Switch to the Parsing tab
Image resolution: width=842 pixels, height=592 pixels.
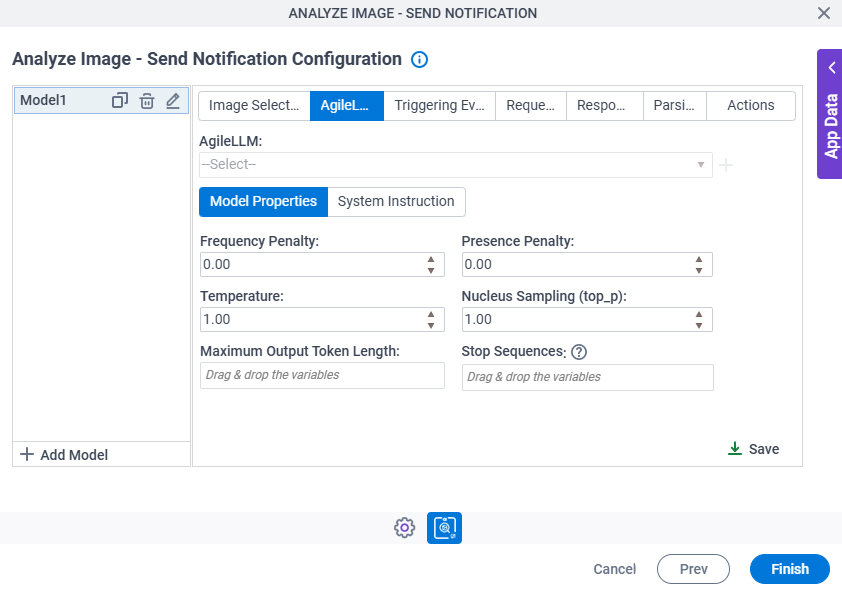[x=674, y=105]
